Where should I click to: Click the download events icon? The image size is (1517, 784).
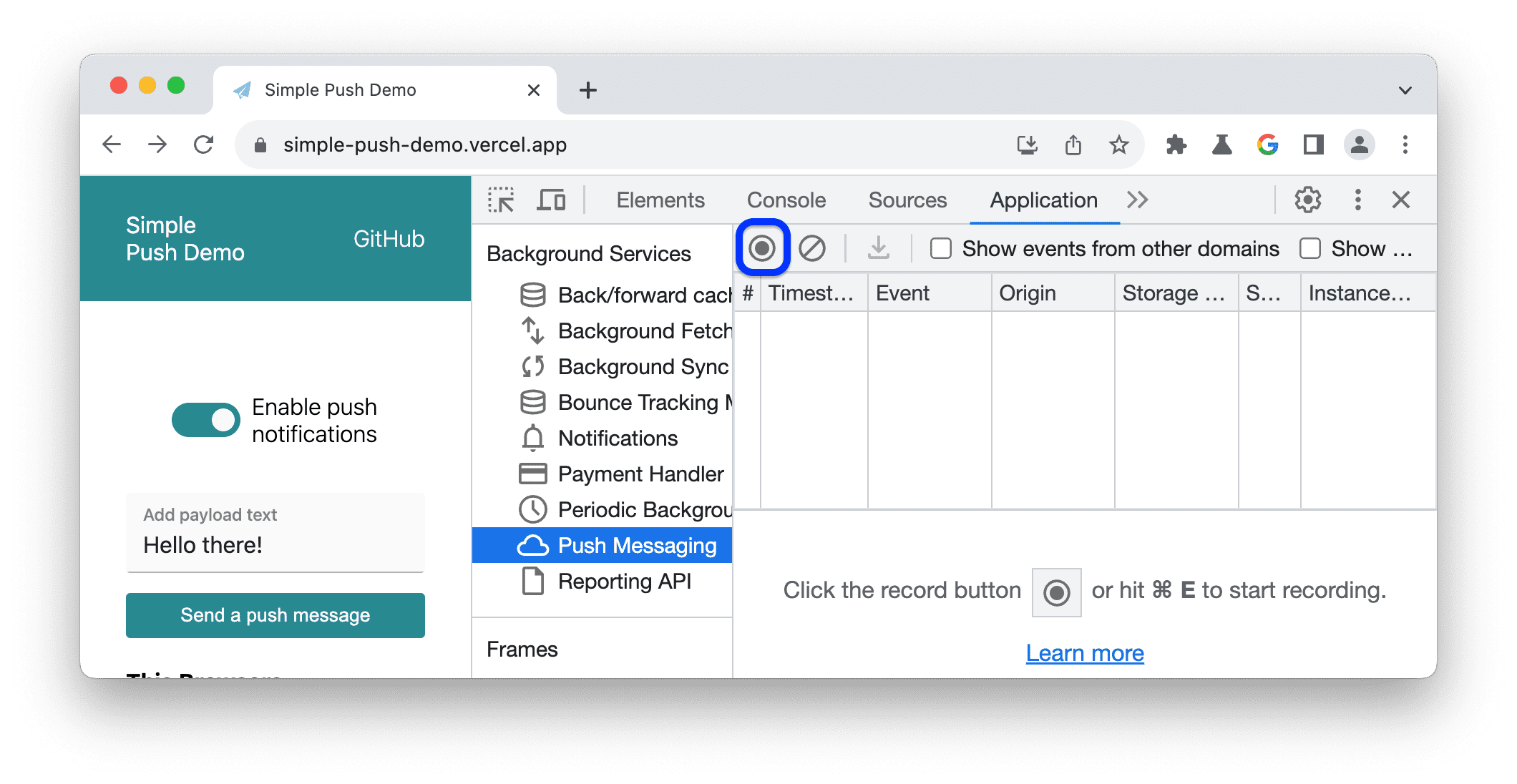(x=877, y=249)
